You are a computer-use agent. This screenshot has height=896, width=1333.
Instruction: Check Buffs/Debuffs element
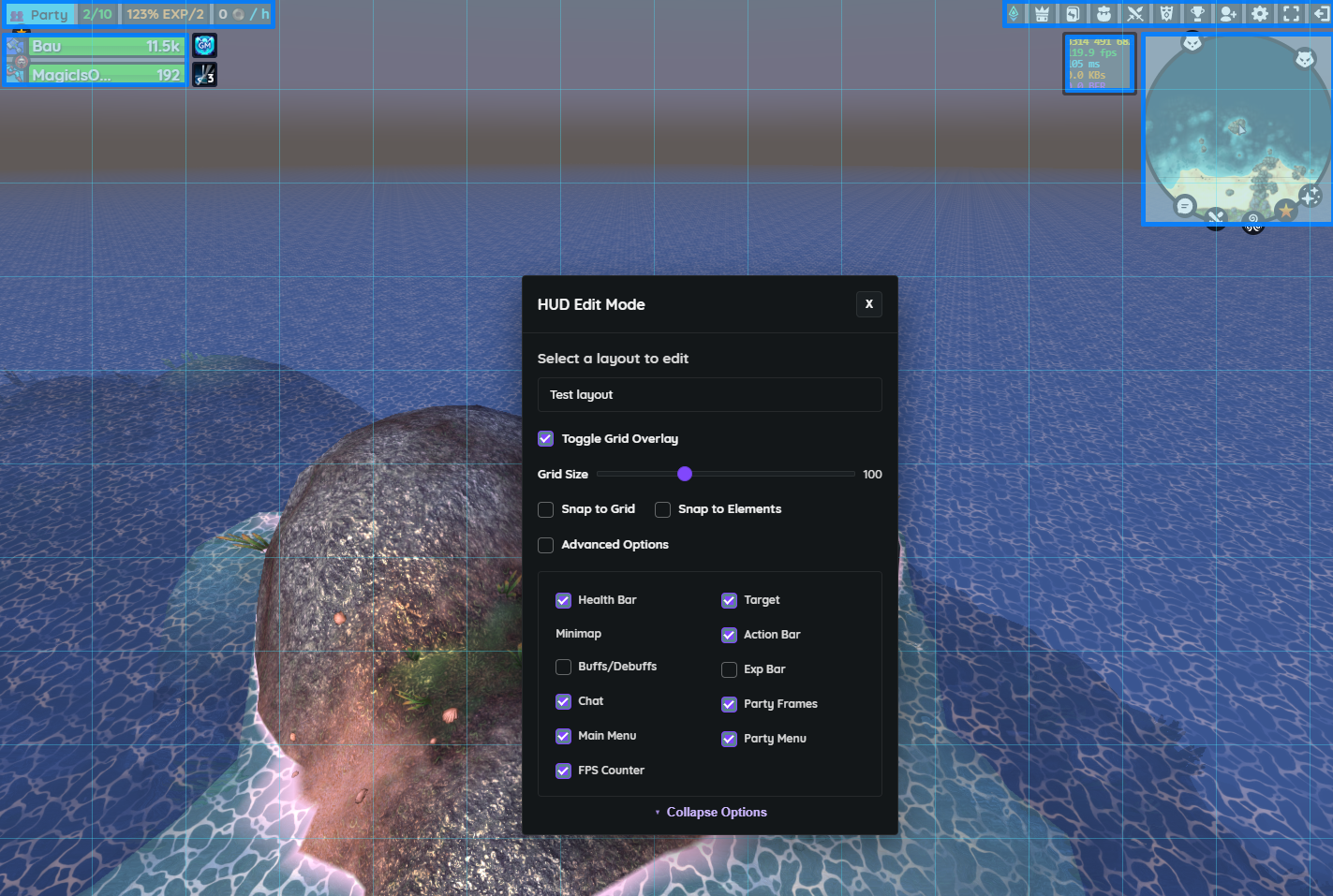point(563,667)
